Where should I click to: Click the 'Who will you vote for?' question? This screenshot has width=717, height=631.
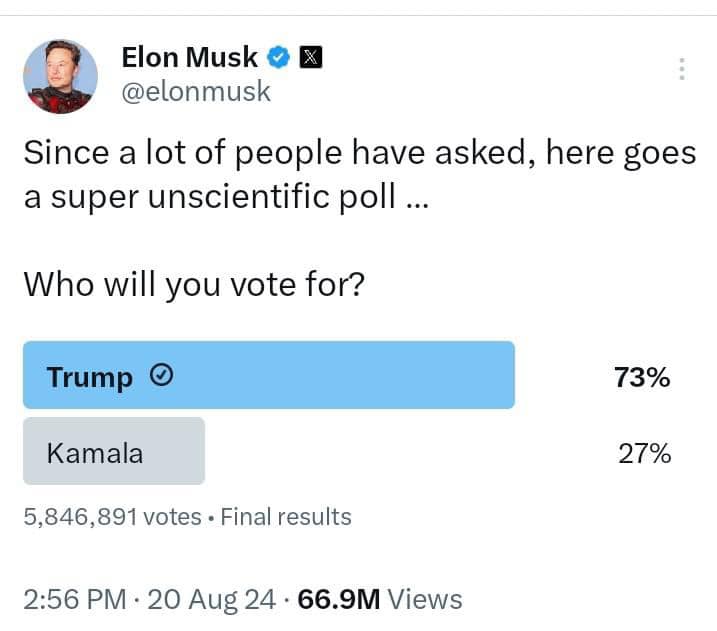coord(194,285)
